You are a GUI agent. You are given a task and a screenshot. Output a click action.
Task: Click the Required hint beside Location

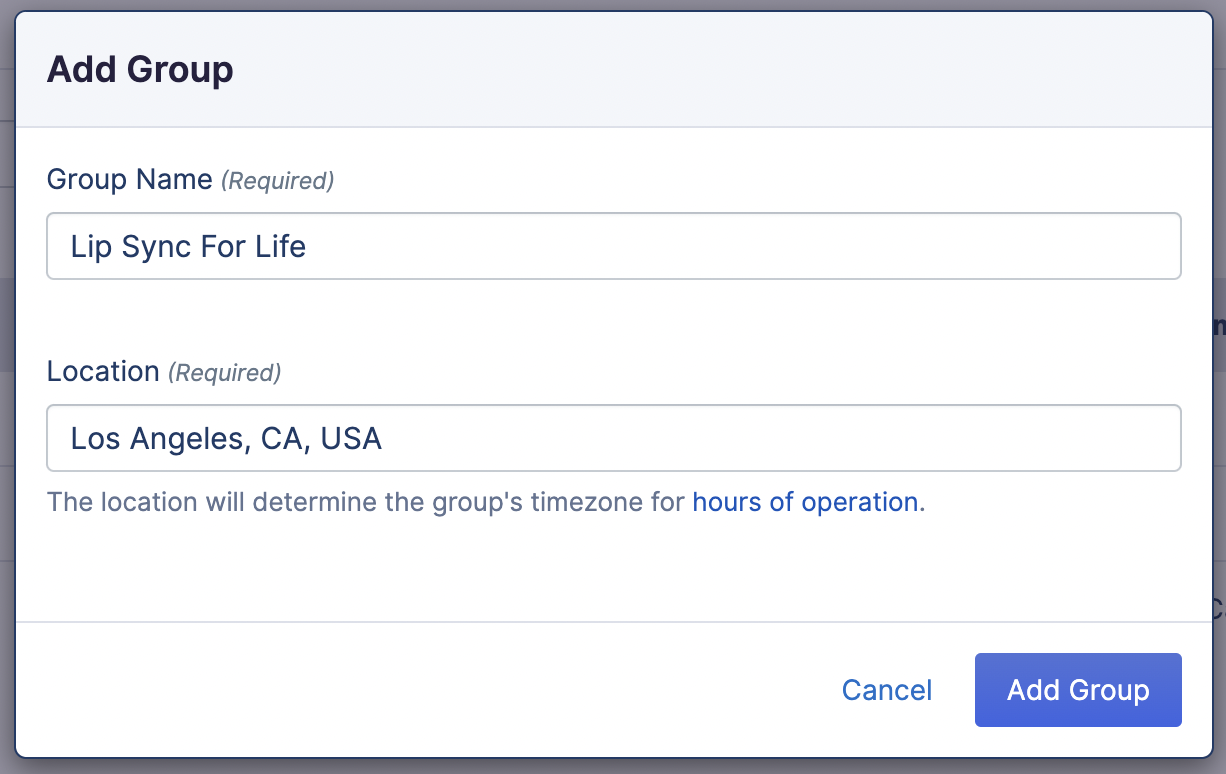(224, 373)
